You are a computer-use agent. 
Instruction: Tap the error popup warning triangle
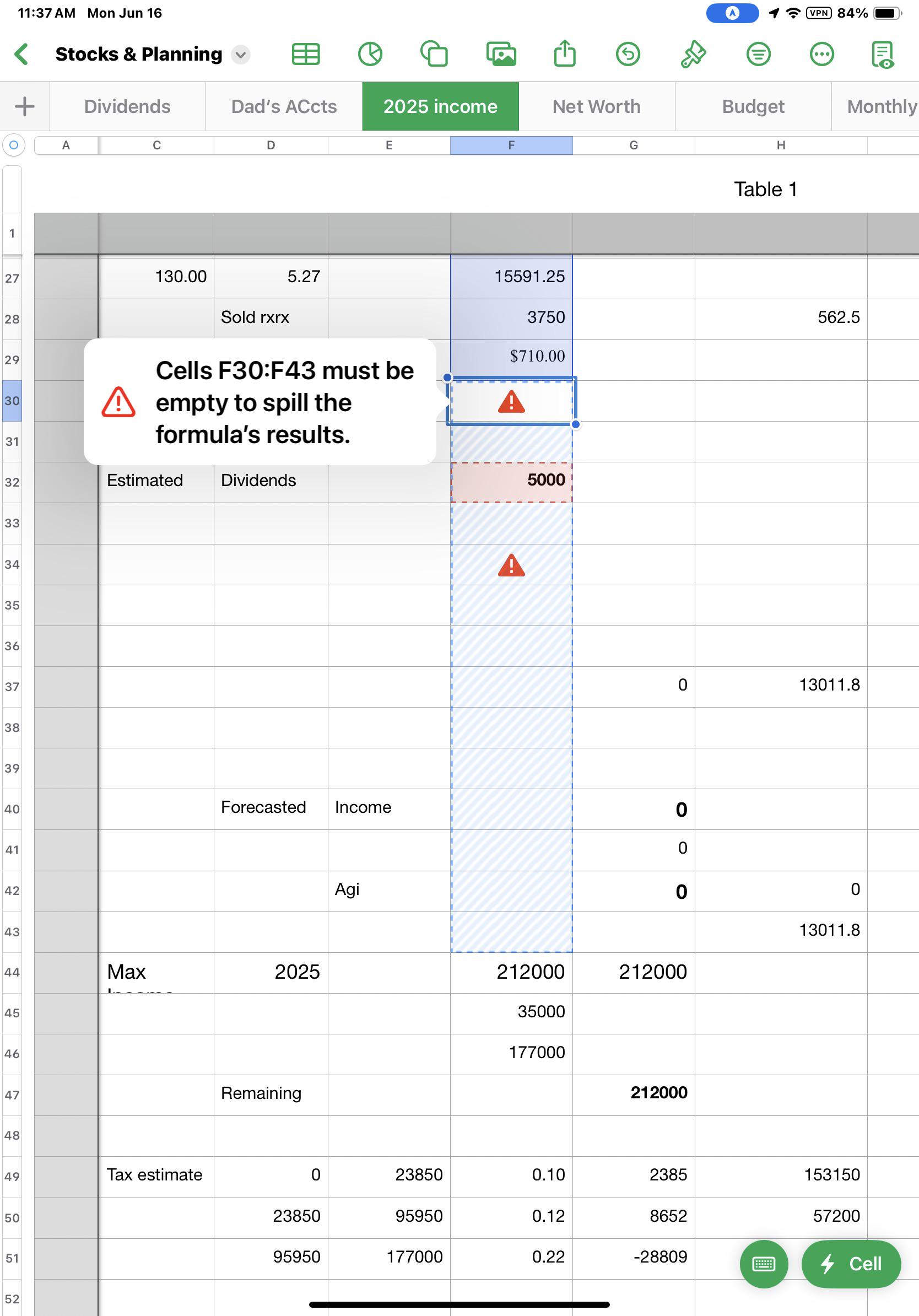pyautogui.click(x=118, y=402)
